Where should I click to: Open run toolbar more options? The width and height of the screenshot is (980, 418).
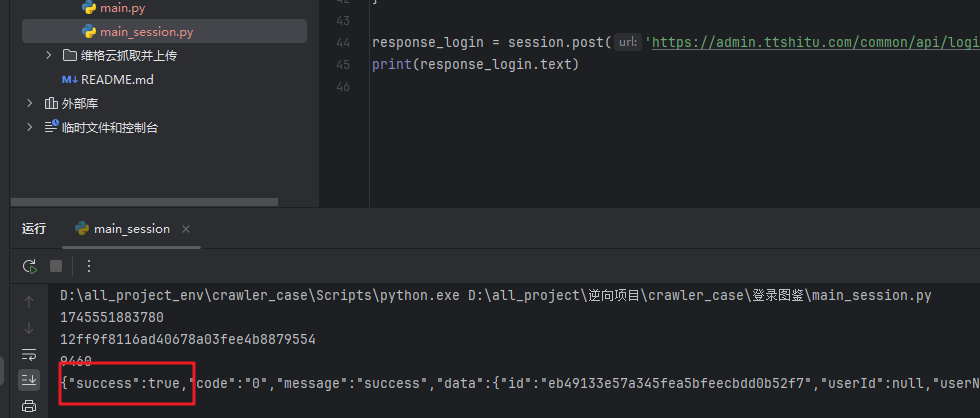[89, 266]
